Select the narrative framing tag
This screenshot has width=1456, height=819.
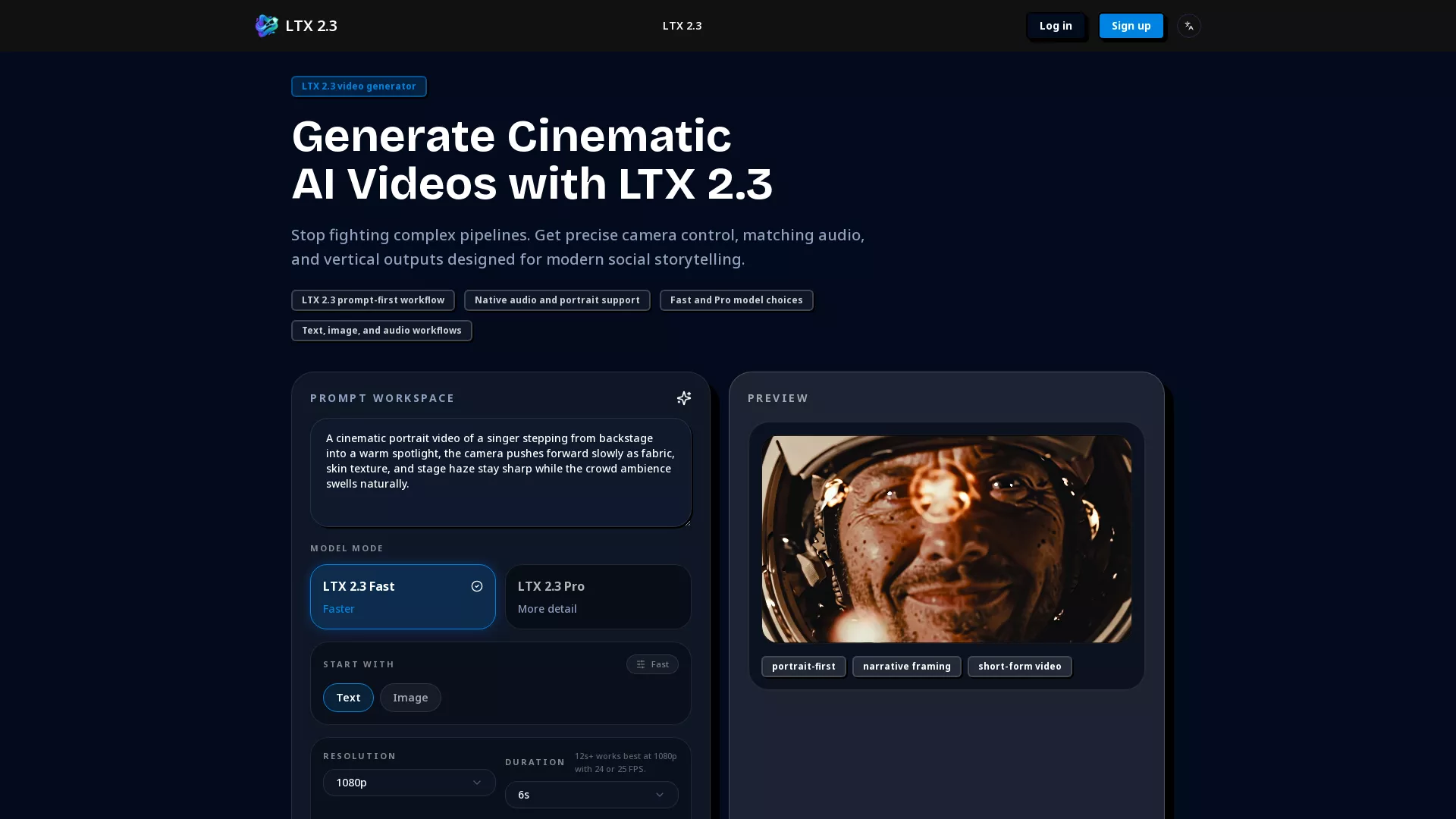coord(906,666)
